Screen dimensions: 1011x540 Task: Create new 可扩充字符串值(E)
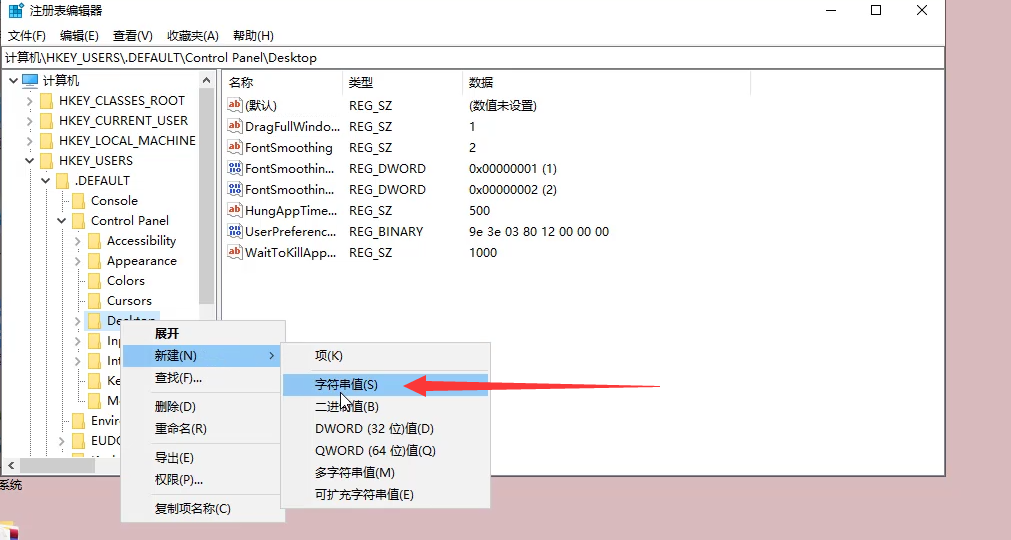[386, 494]
